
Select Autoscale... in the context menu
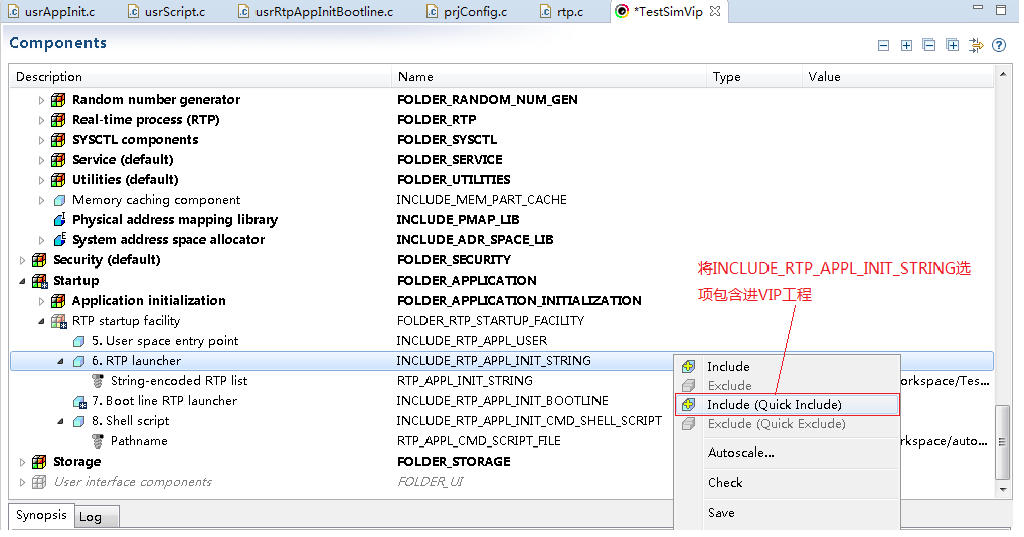(x=741, y=453)
